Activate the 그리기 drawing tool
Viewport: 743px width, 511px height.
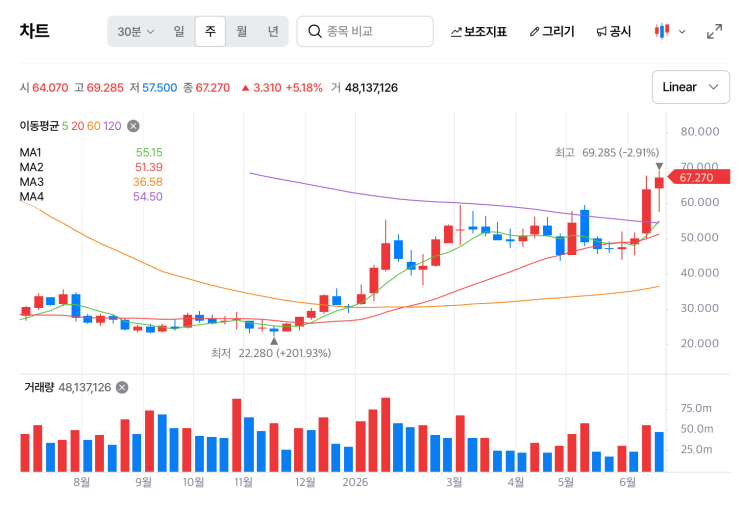coord(552,32)
